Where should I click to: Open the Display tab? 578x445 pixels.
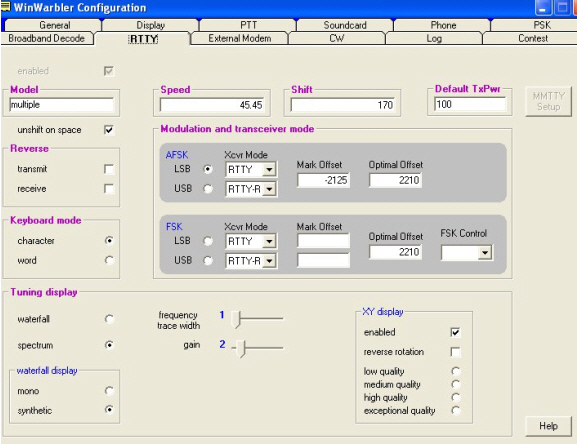[150, 25]
